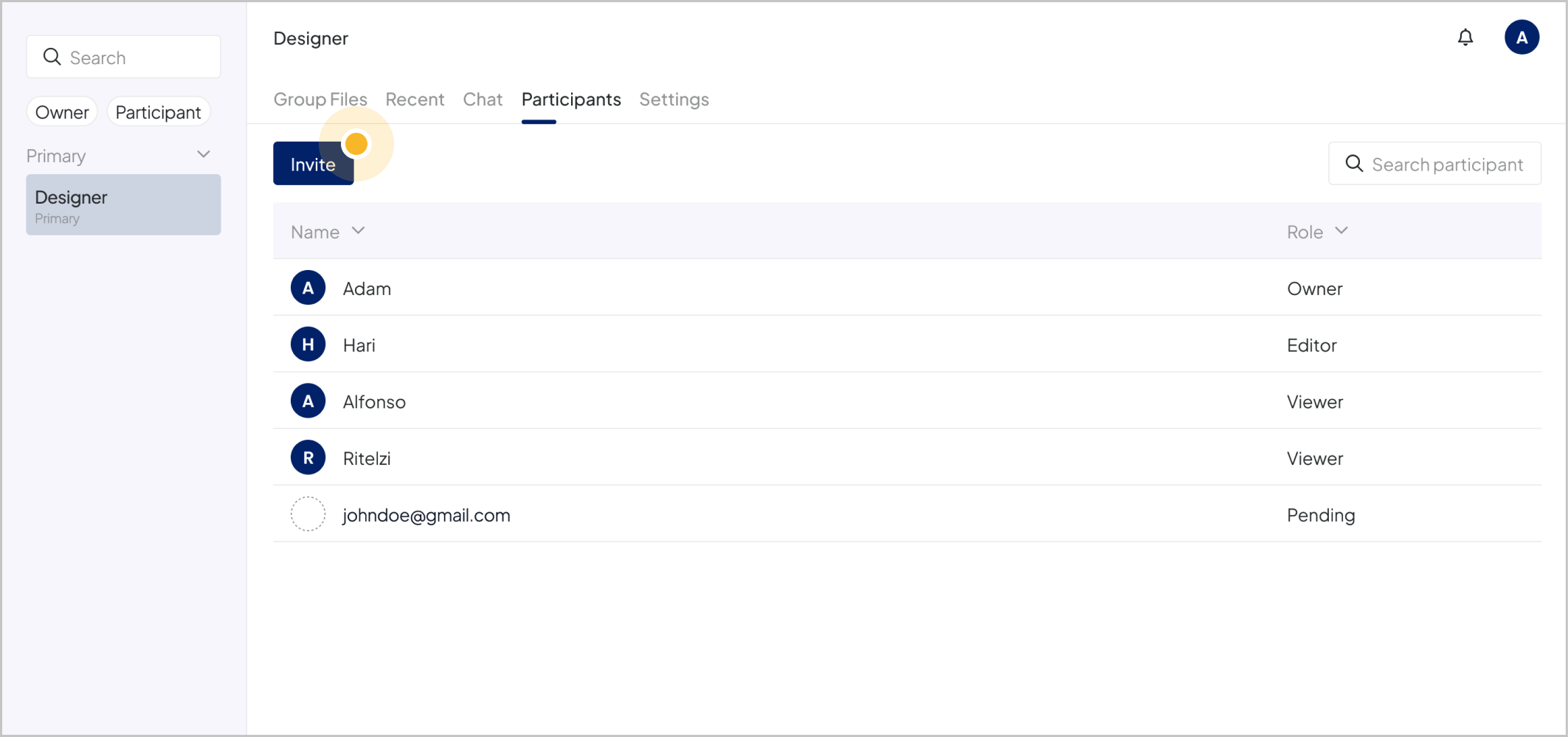Viewport: 1568px width, 737px height.
Task: Click Hari's avatar icon
Action: pyautogui.click(x=308, y=345)
